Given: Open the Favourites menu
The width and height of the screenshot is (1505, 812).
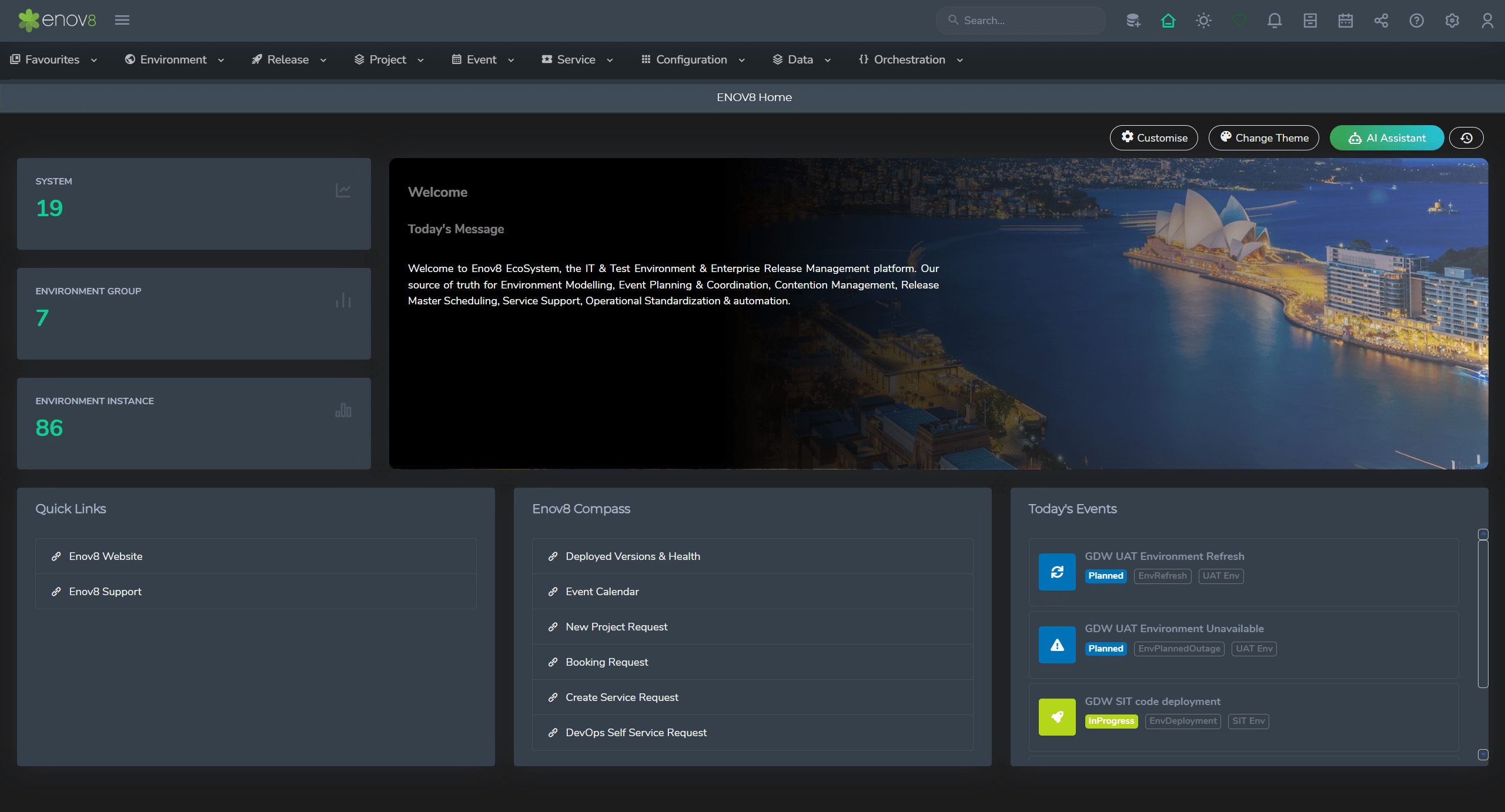Looking at the screenshot, I should [x=53, y=60].
